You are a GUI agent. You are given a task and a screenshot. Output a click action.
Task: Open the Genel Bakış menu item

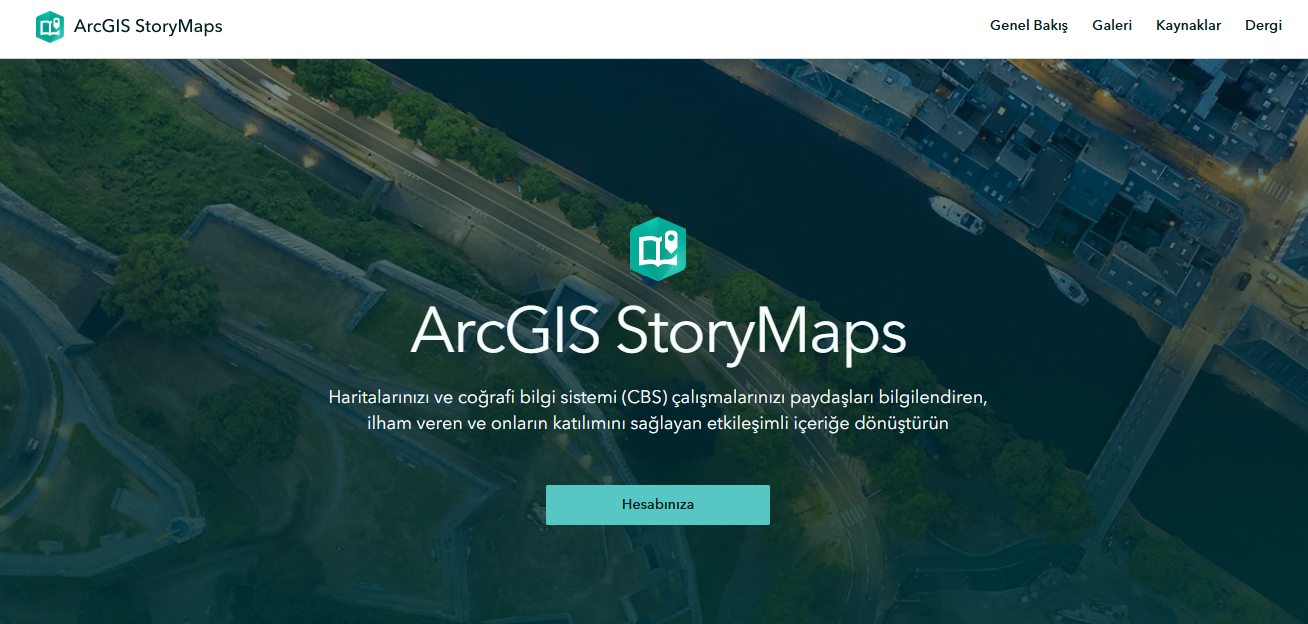[1029, 26]
